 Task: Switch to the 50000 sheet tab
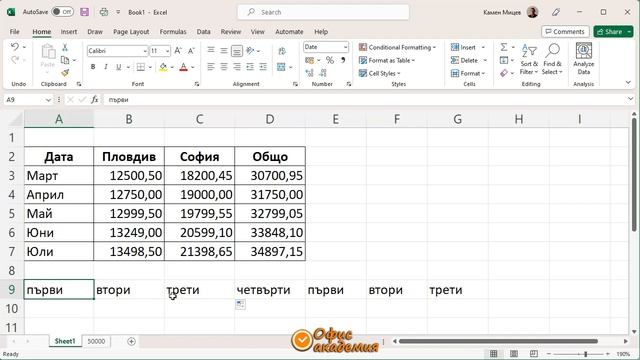click(x=96, y=341)
